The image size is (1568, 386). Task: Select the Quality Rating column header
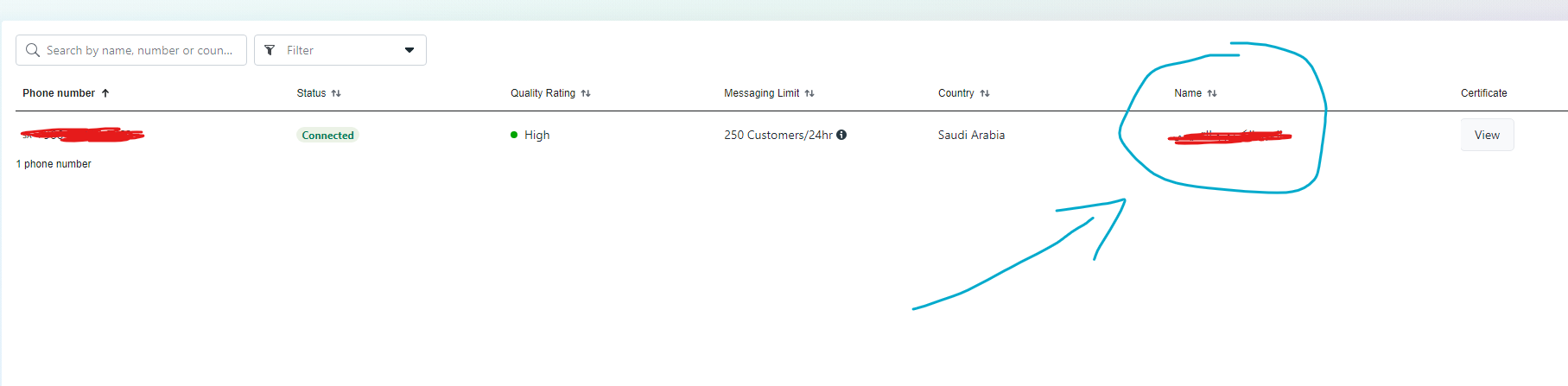click(x=543, y=93)
